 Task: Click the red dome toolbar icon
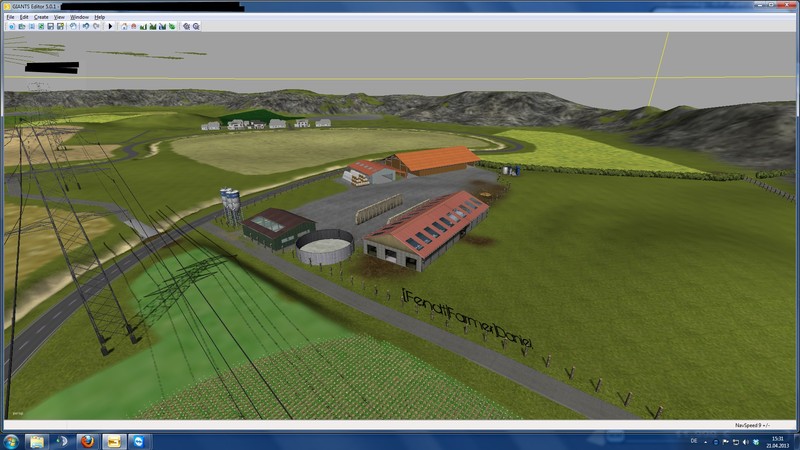134,26
